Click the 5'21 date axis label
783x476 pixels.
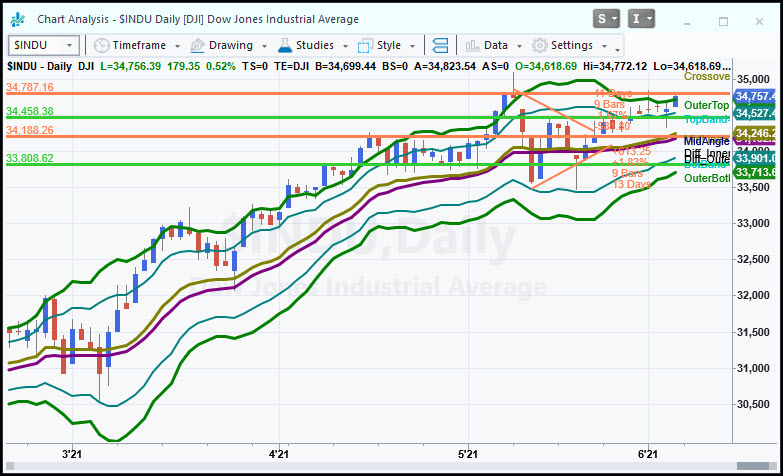[468, 455]
